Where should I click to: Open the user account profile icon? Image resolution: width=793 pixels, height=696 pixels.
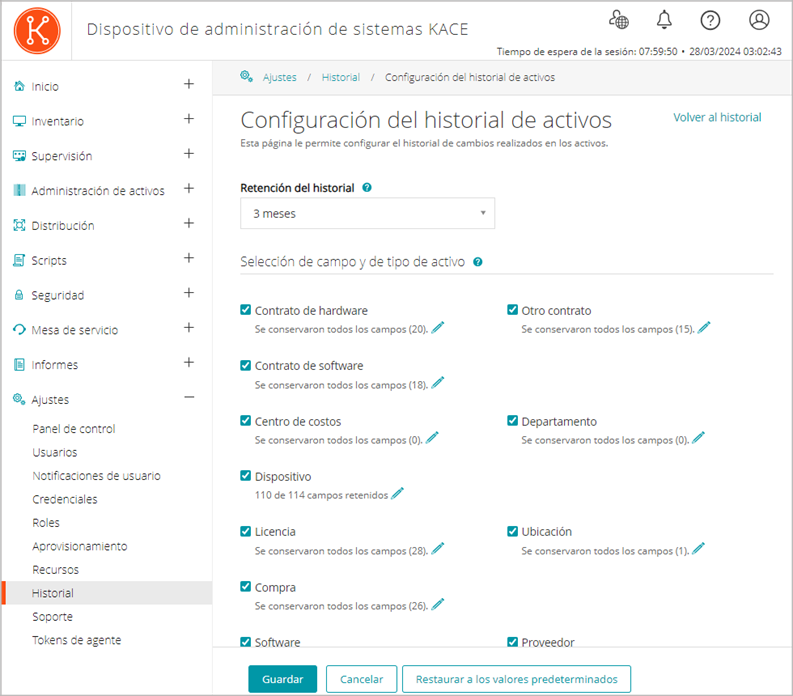click(759, 20)
